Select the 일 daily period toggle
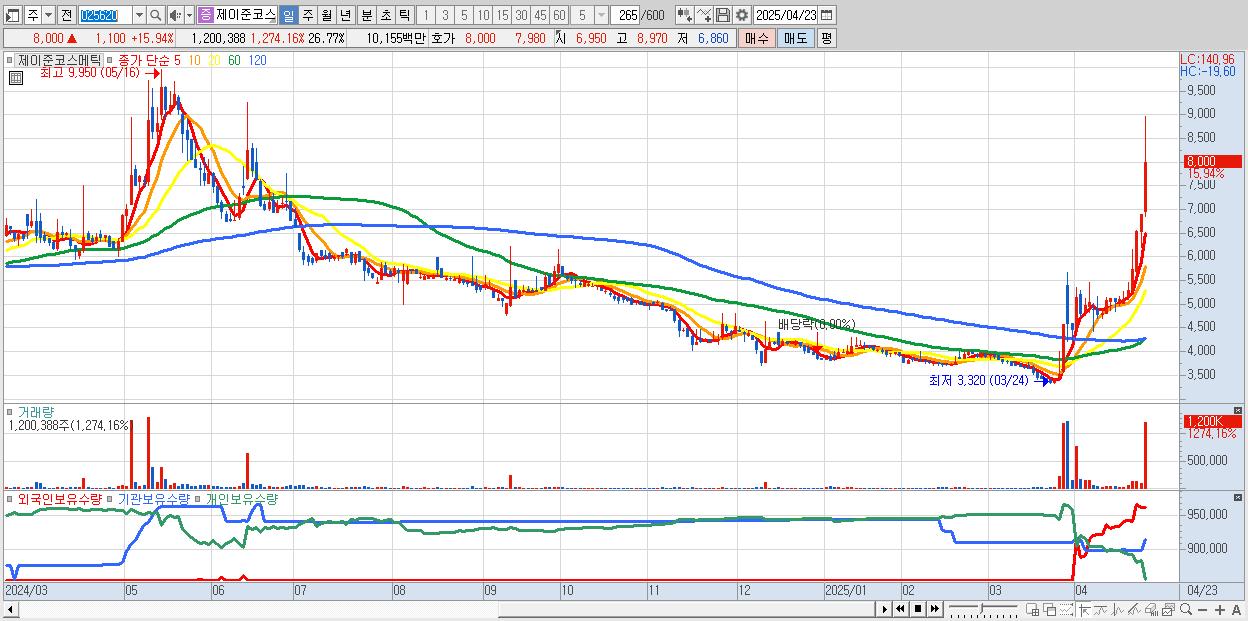 pos(288,15)
